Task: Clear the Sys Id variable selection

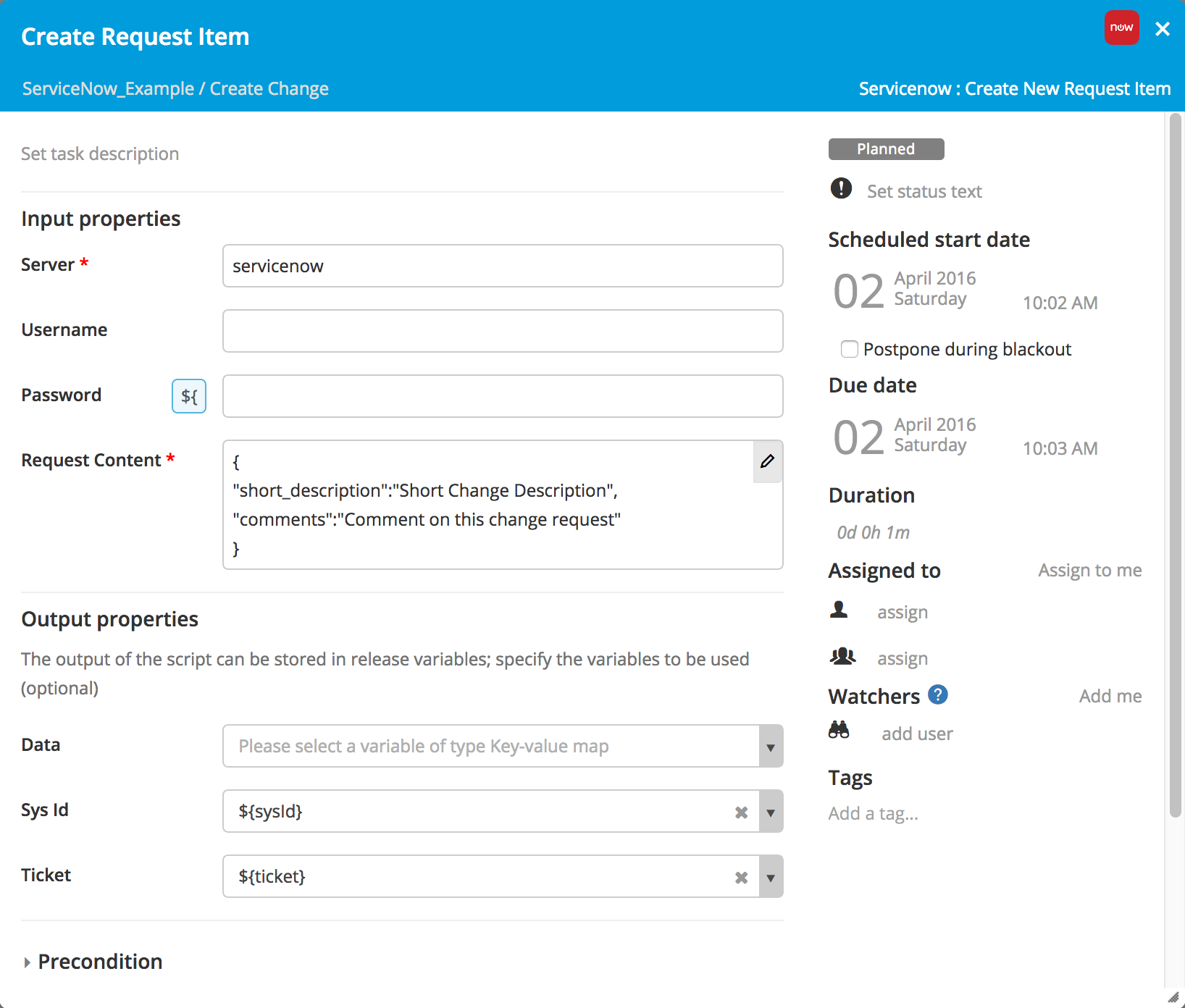Action: pyautogui.click(x=741, y=812)
